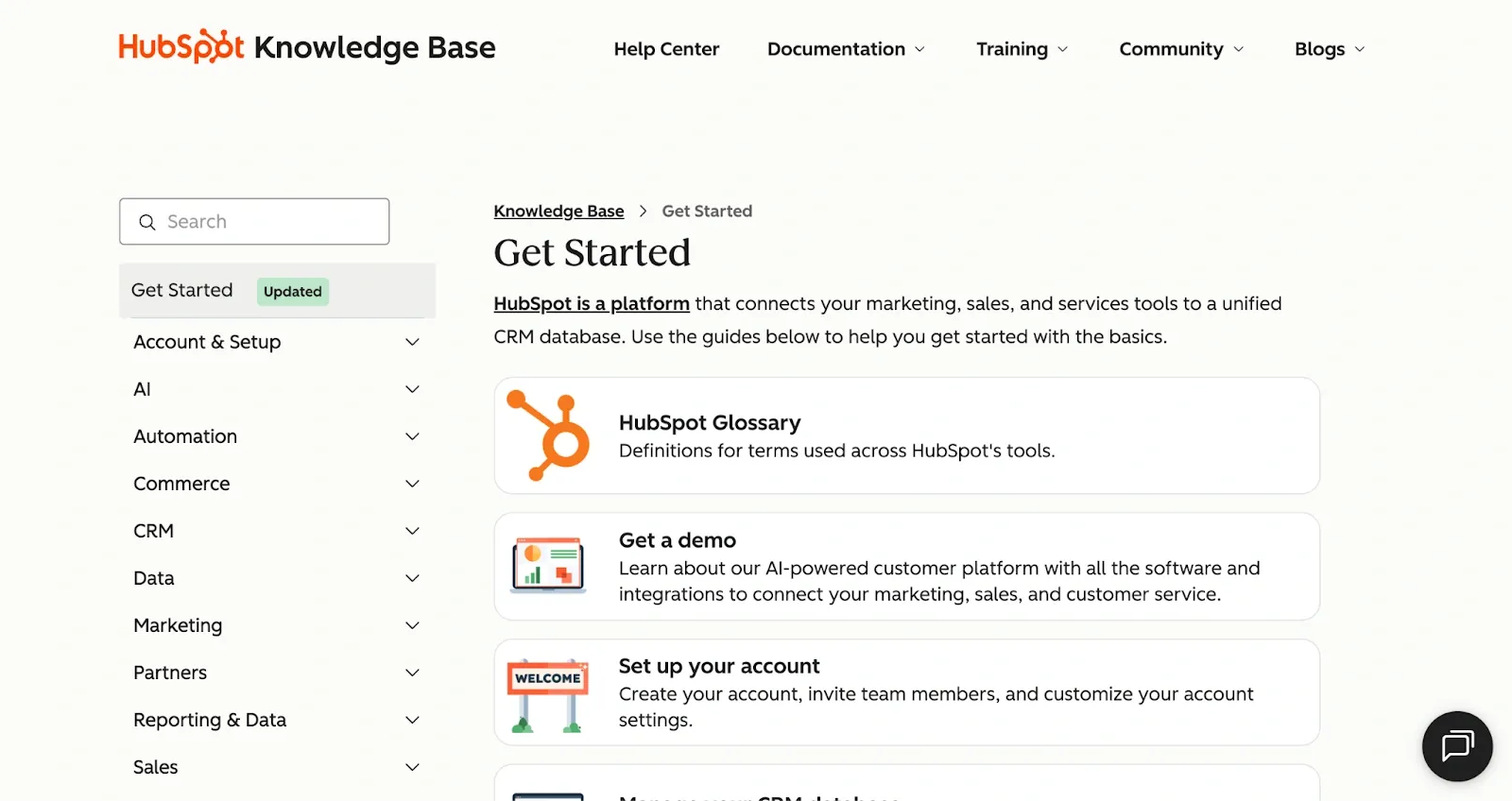Click the Updated badge beside Get Started
This screenshot has width=1512, height=801.
(x=292, y=291)
